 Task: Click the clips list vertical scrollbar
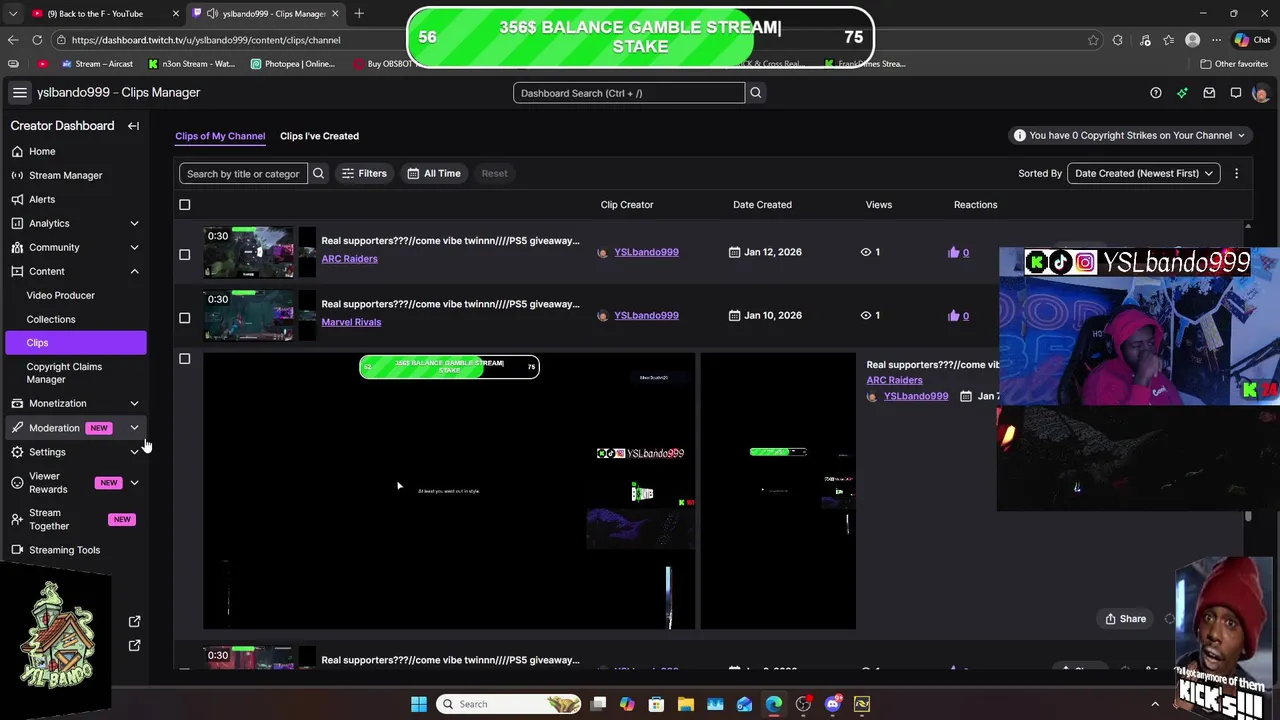(x=1248, y=515)
